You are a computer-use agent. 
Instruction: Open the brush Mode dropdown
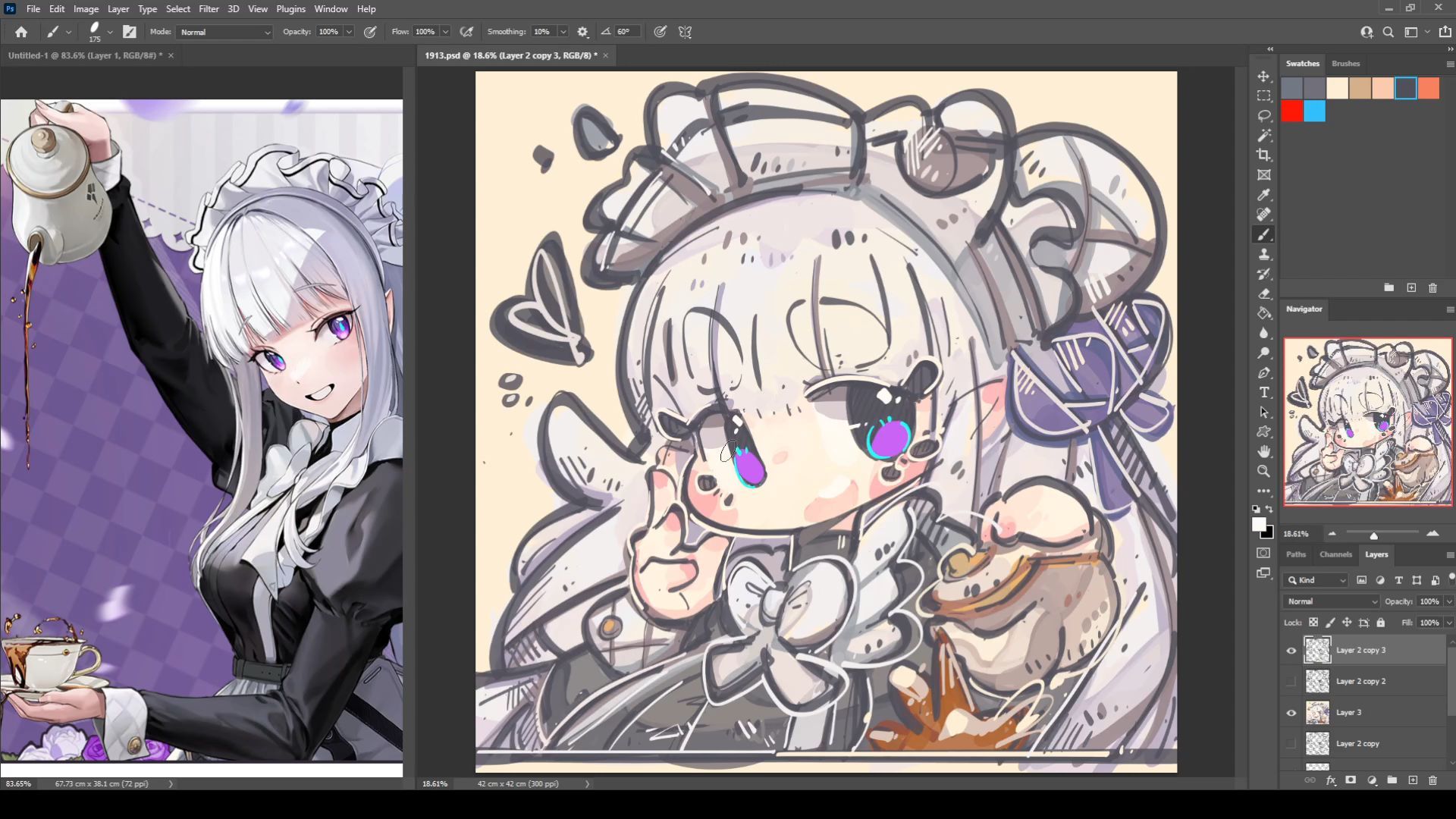tap(224, 32)
